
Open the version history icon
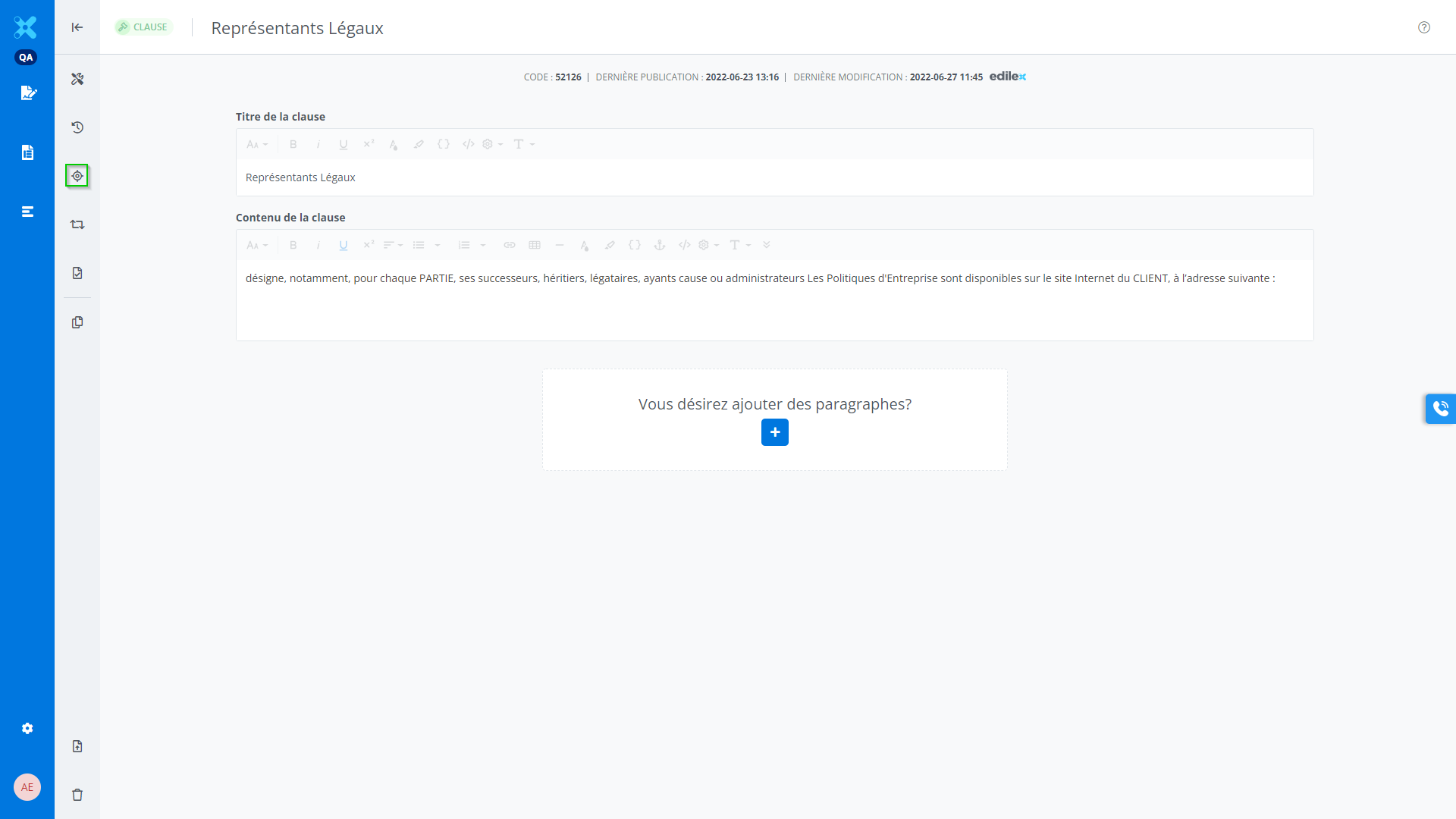point(77,127)
